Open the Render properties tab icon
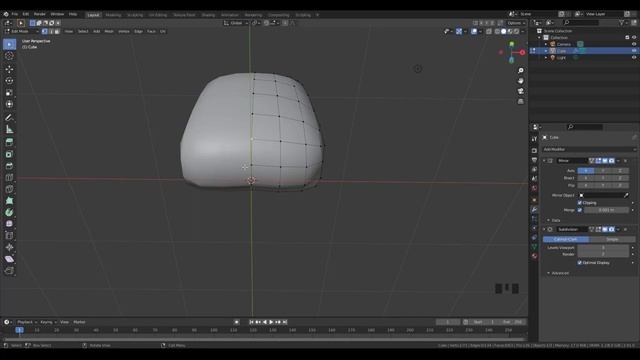 pyautogui.click(x=534, y=150)
